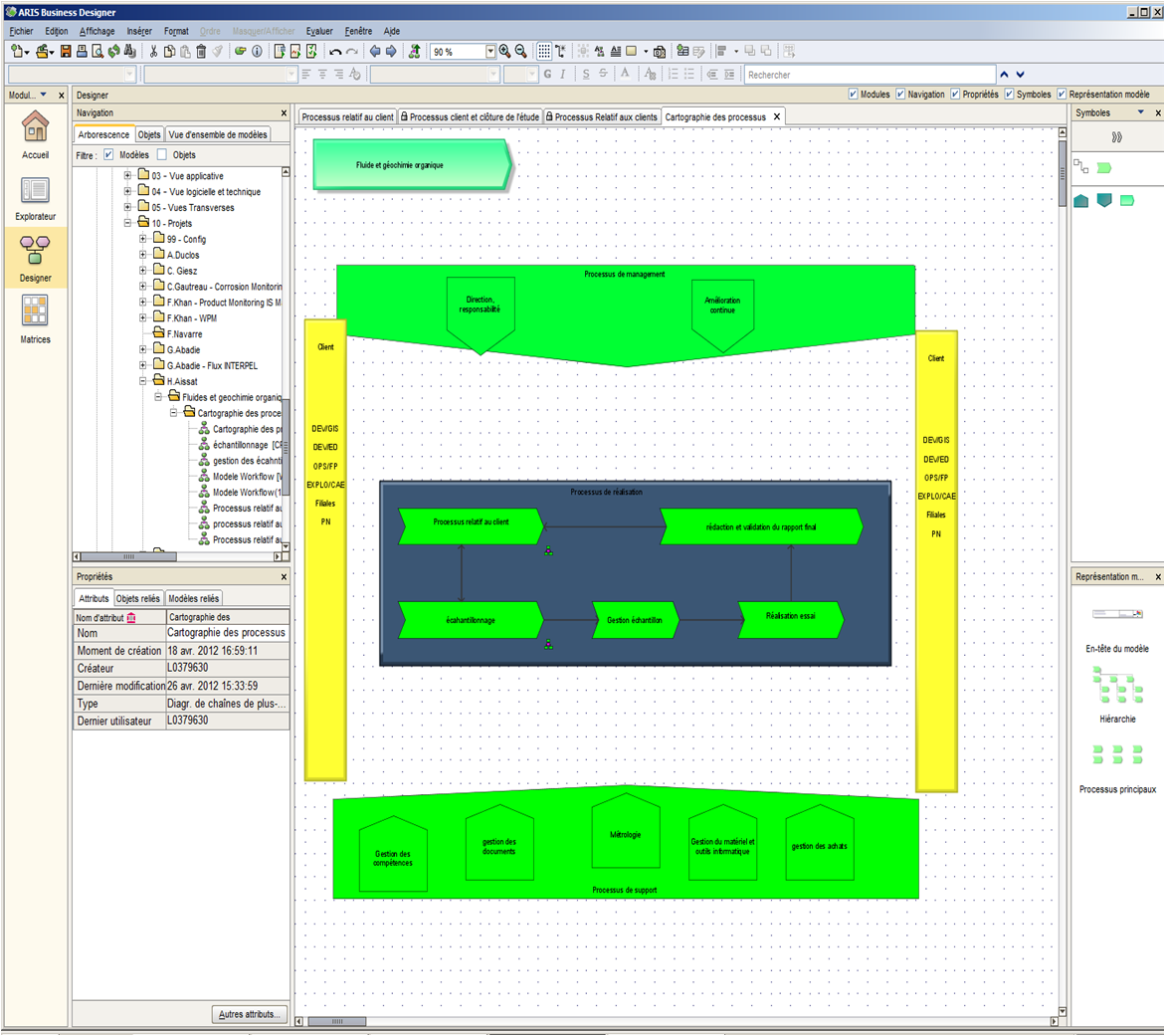Click the Autres attributs button

pyautogui.click(x=249, y=1014)
